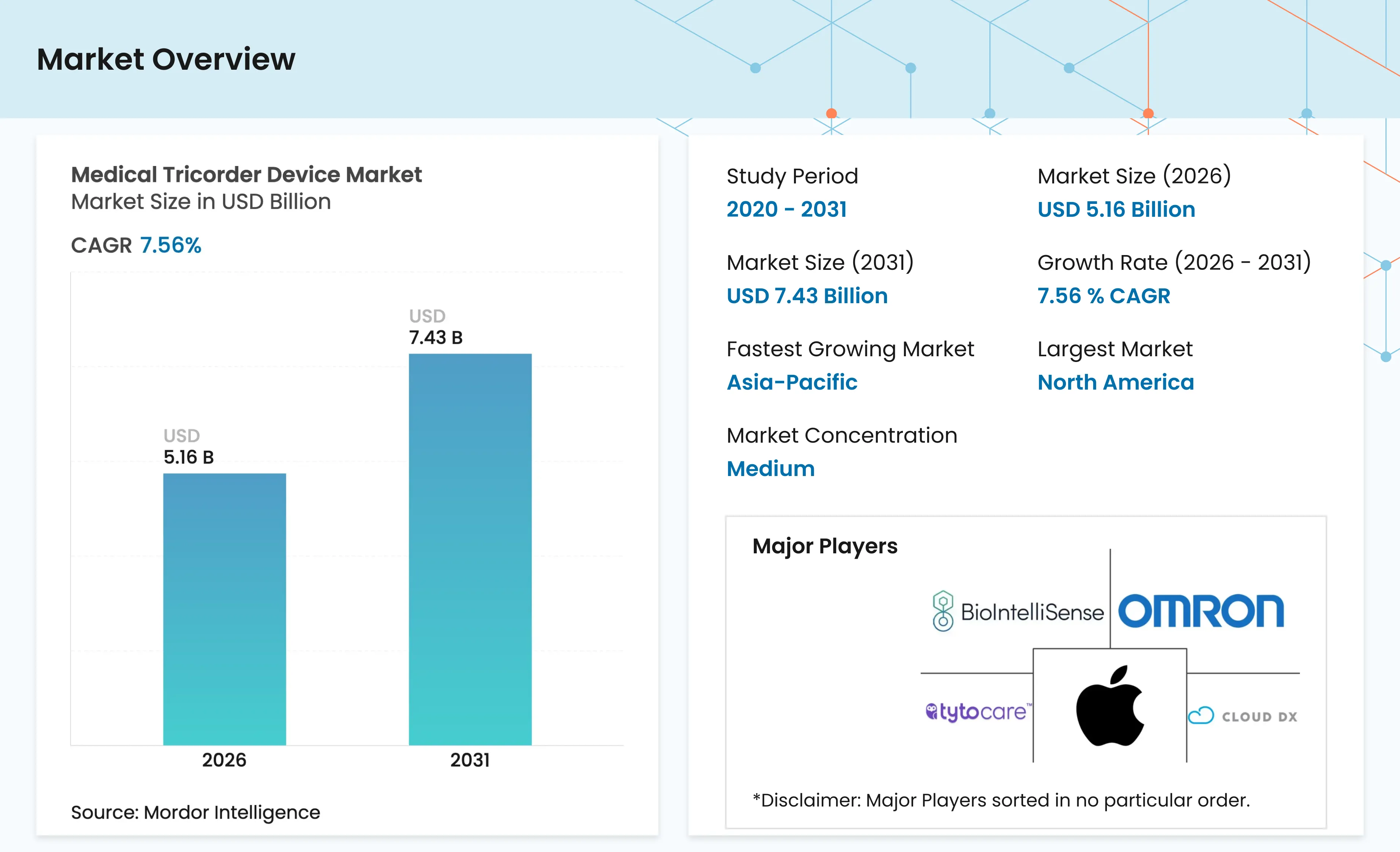Click the 2026 market size bar
Viewport: 1400px width, 852px height.
[x=224, y=609]
